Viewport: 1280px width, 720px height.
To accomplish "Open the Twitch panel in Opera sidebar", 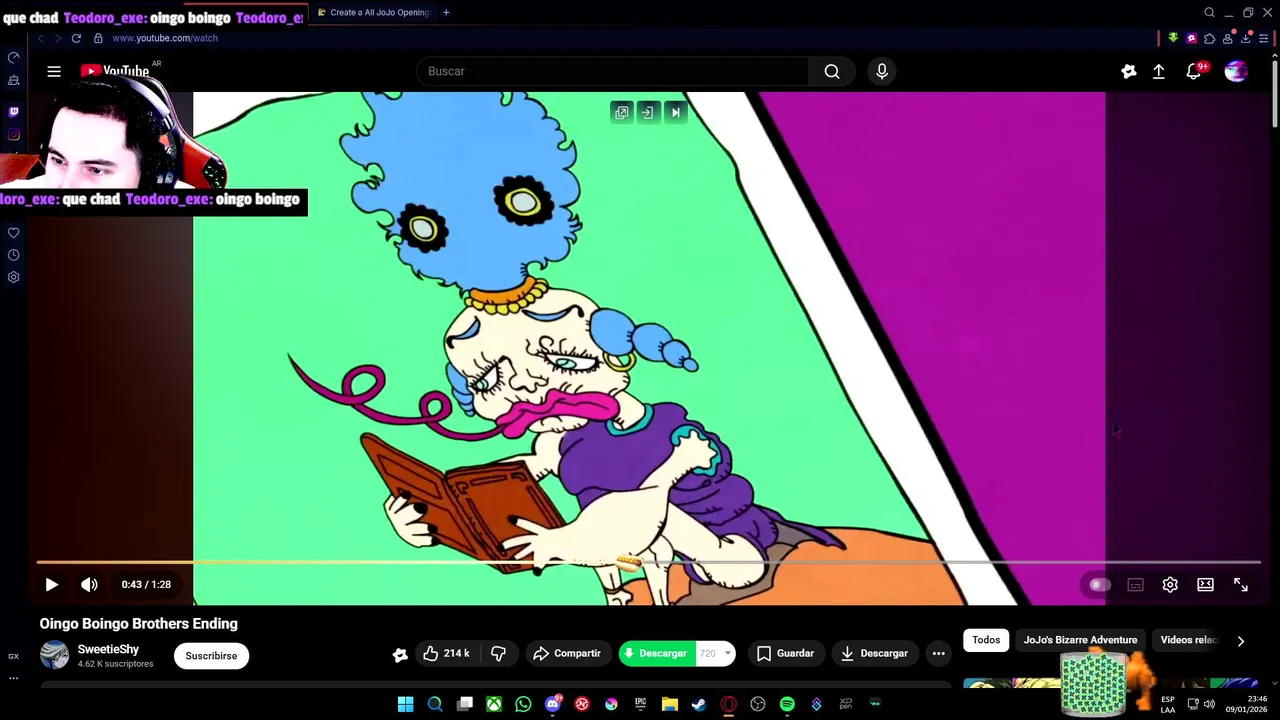I will click(x=14, y=112).
